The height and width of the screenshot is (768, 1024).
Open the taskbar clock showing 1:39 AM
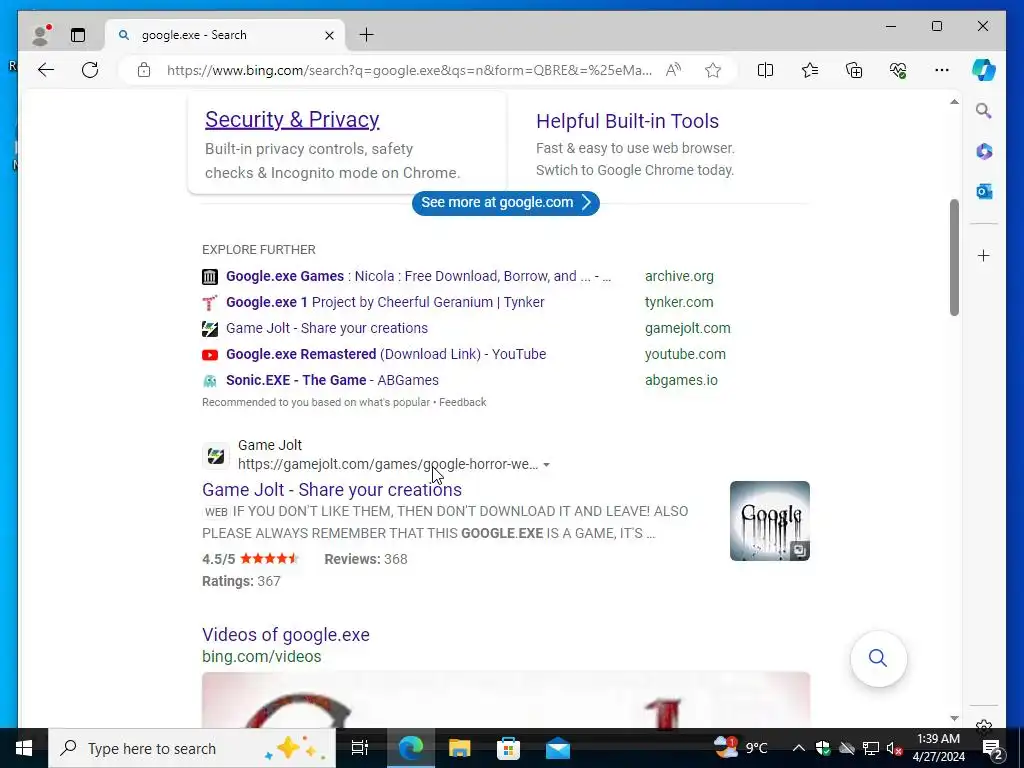(938, 748)
